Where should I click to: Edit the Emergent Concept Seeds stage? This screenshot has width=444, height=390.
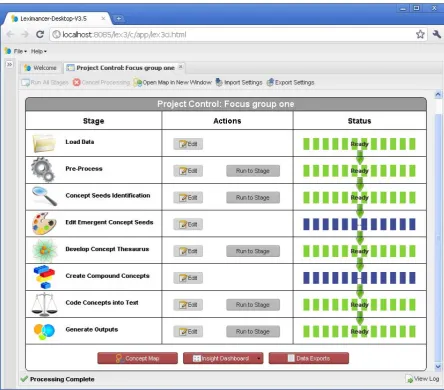coord(188,224)
